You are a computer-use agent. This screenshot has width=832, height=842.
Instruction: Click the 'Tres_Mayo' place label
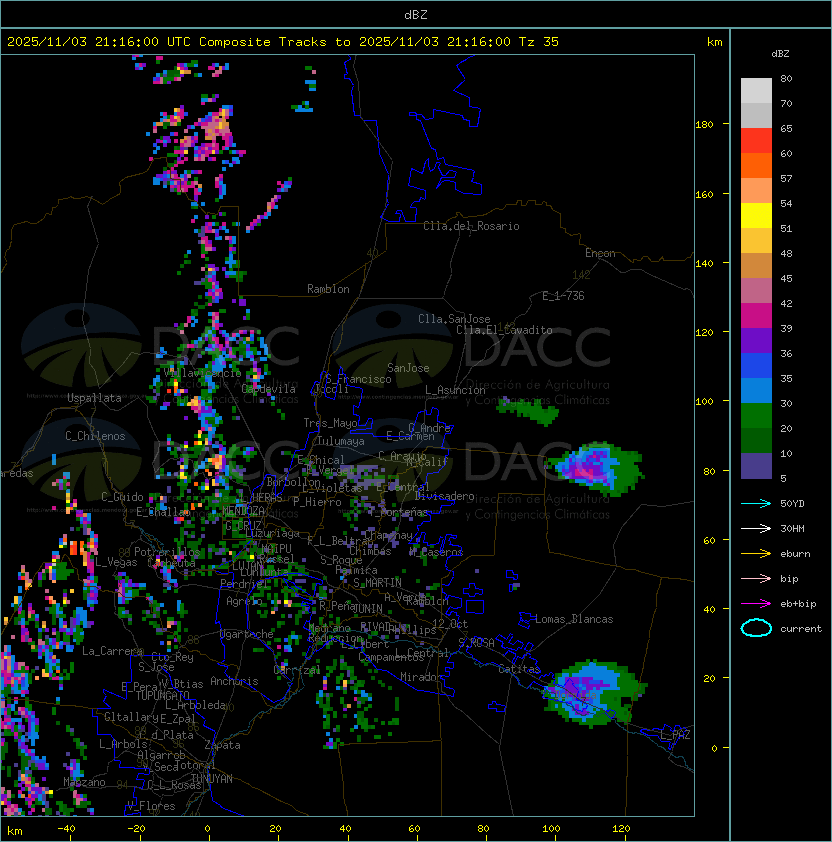pyautogui.click(x=330, y=423)
